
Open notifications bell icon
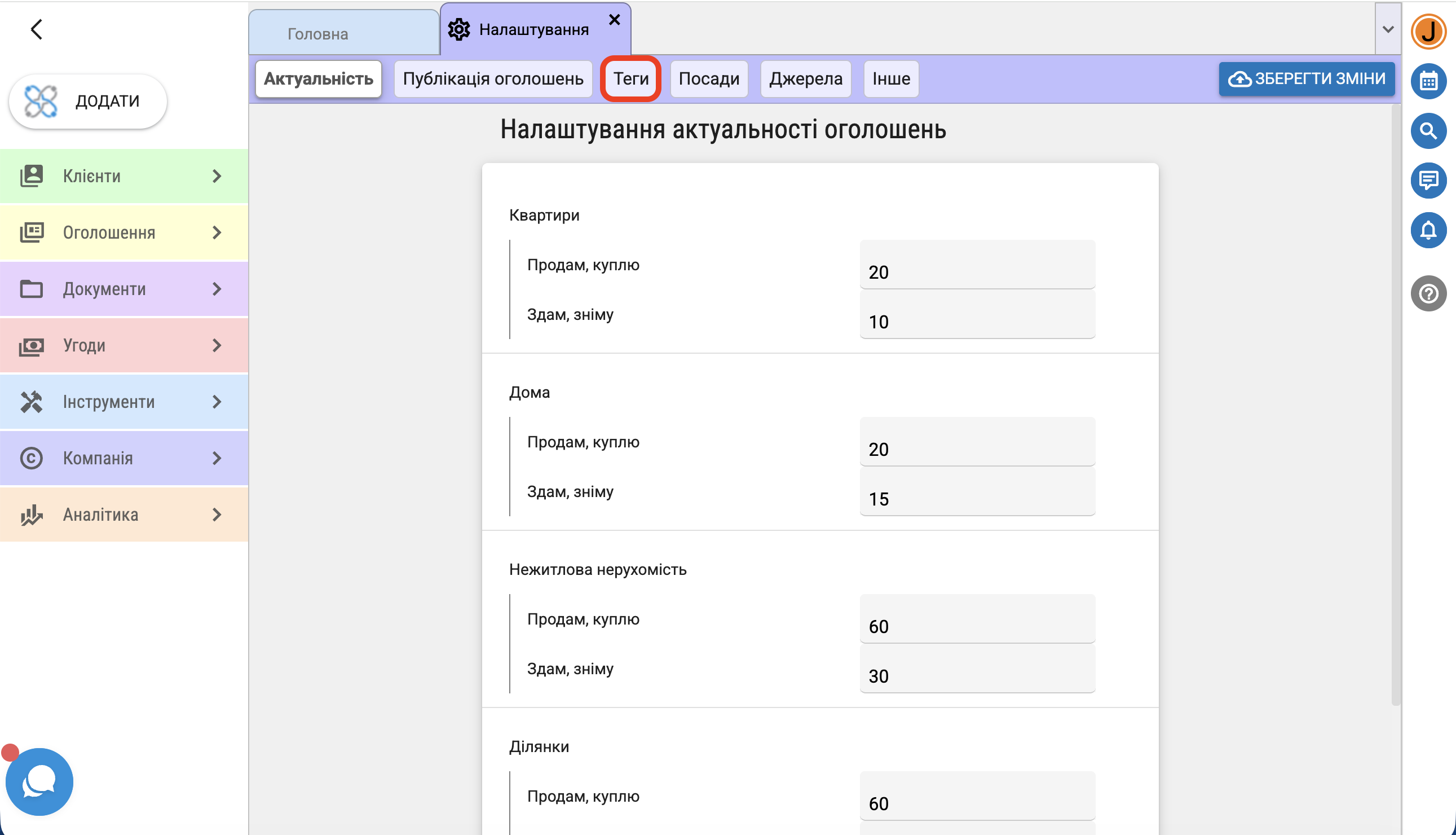point(1428,231)
